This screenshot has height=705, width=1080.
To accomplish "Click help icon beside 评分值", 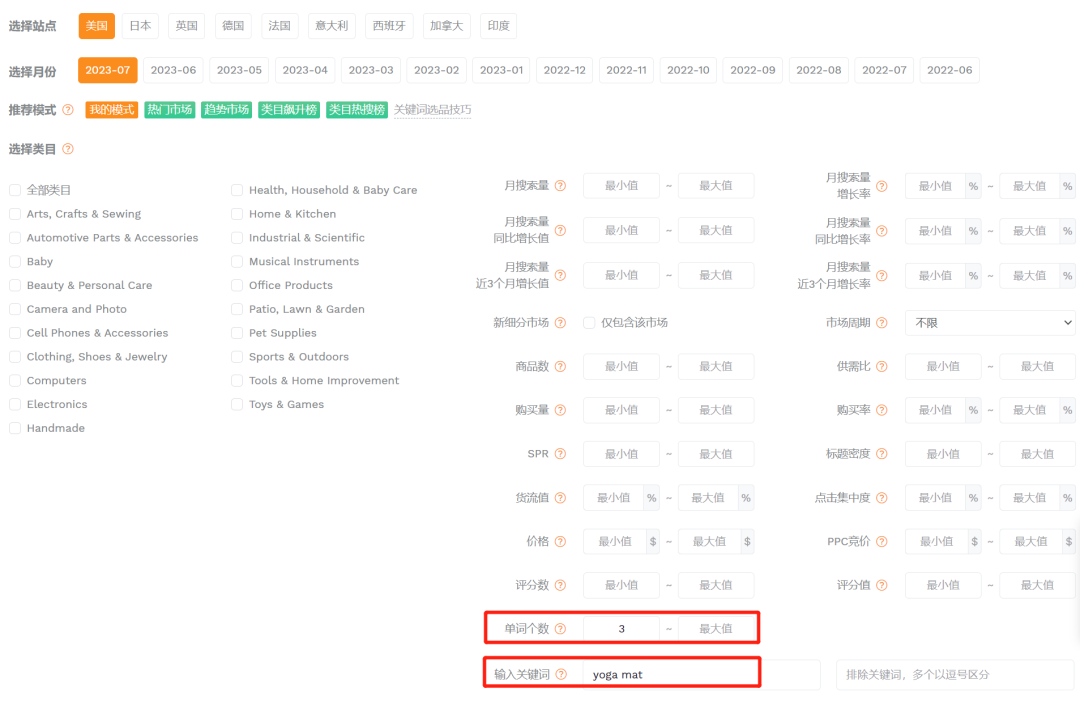I will [x=882, y=585].
